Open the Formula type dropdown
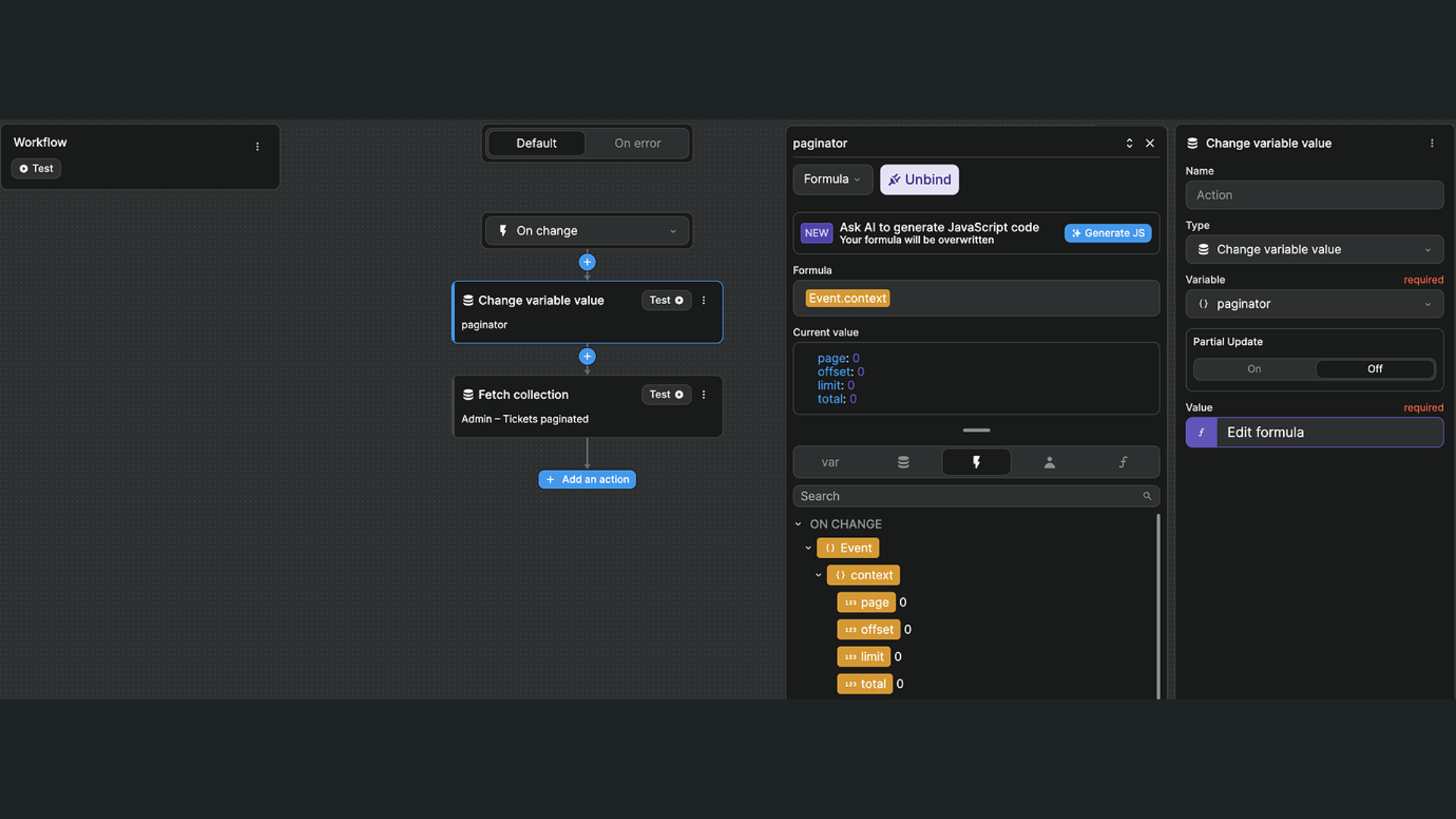 (833, 179)
